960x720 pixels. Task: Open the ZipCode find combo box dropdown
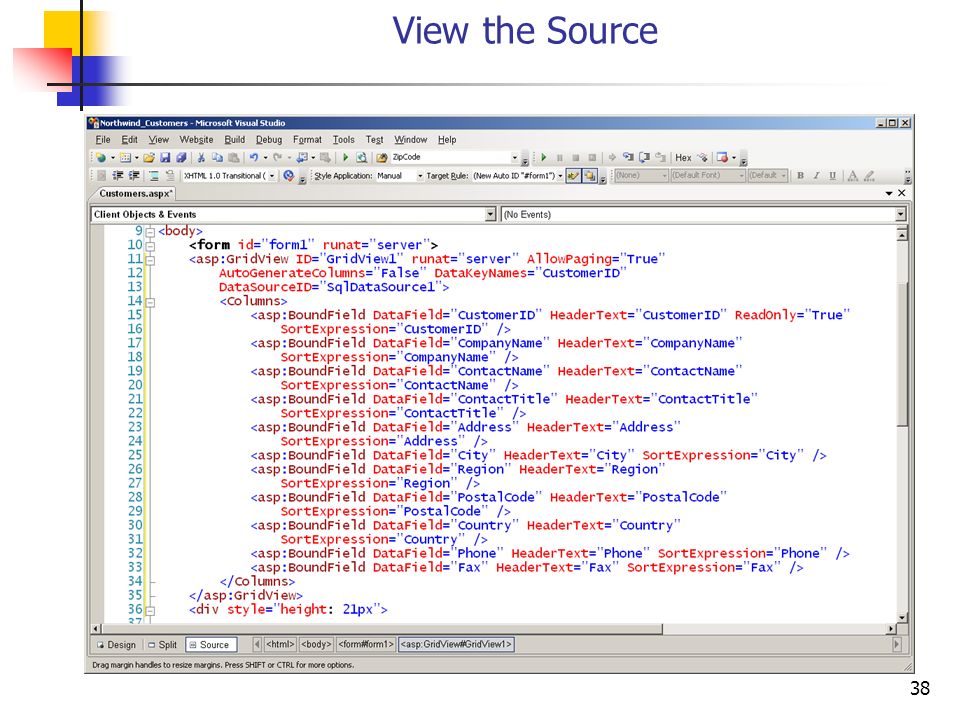point(514,157)
